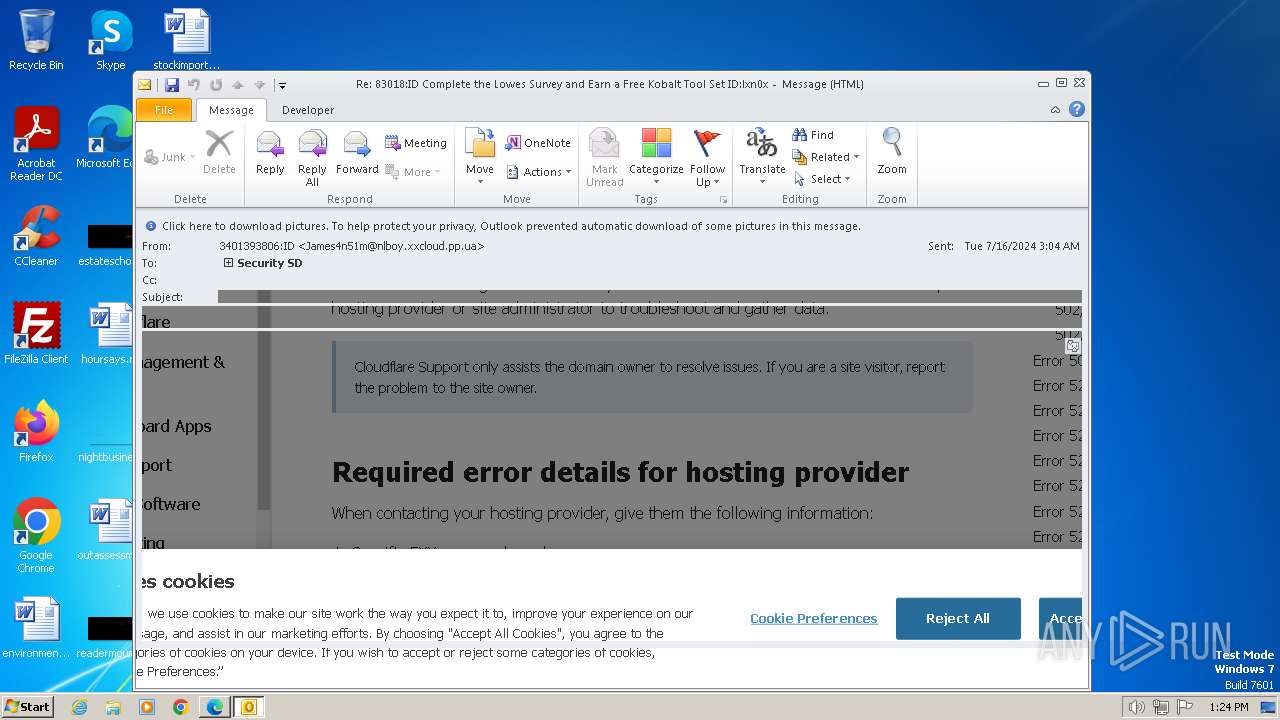
Task: Forward this message
Action: 357,154
